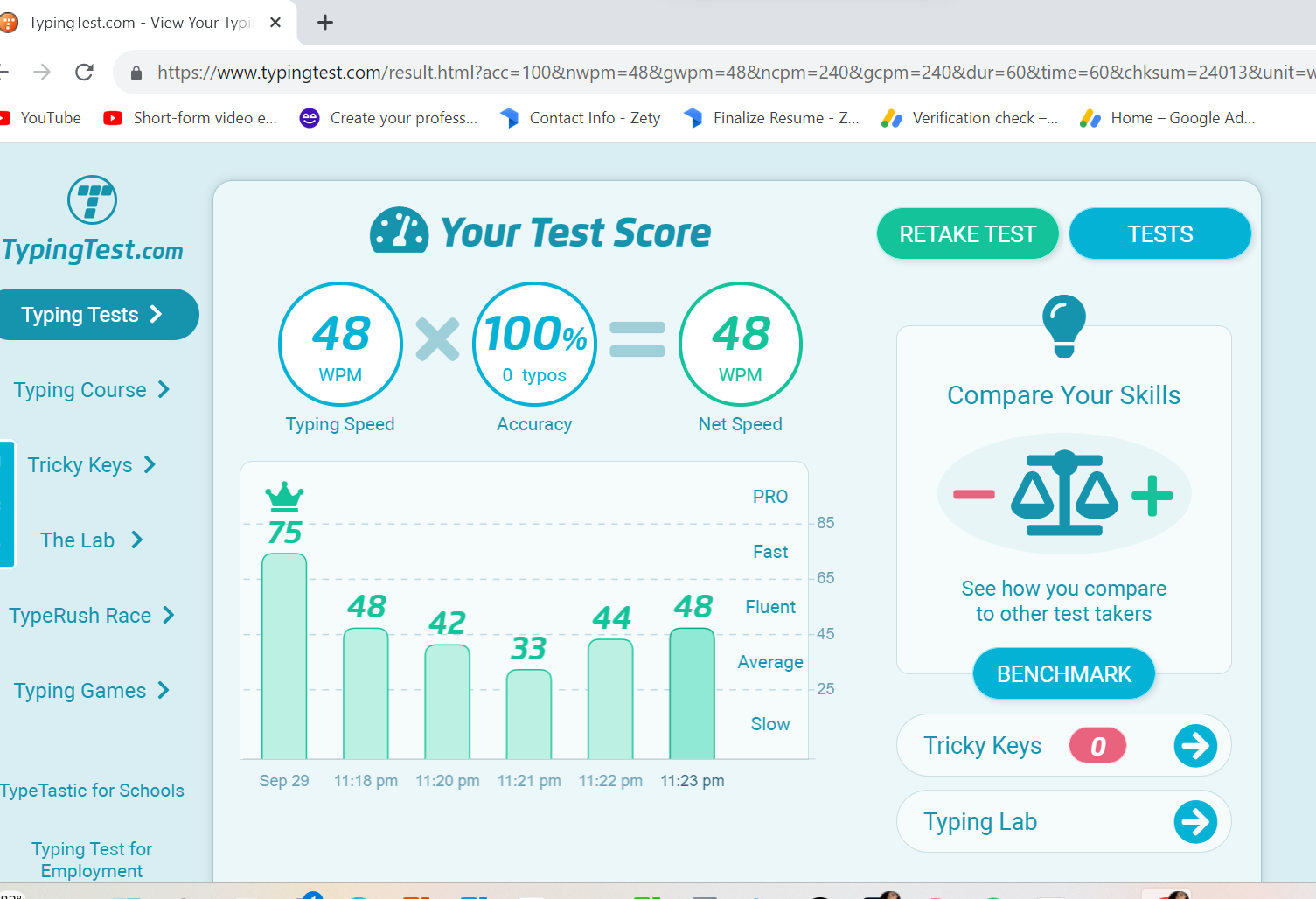
Task: Open the Create your profess... bookmark
Action: (x=388, y=118)
